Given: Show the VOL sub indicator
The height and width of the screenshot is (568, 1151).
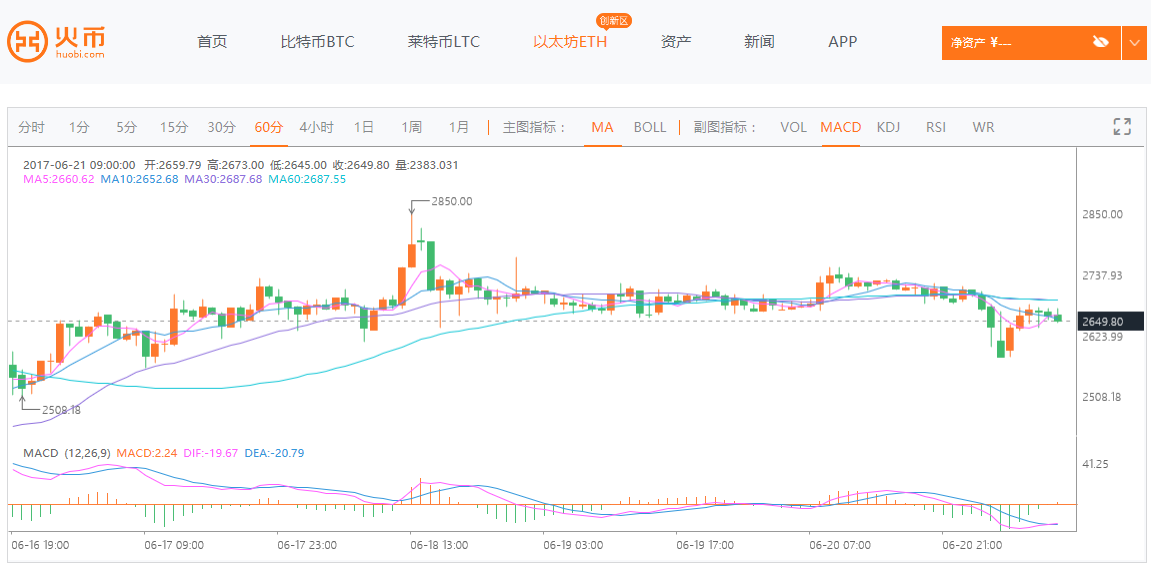Looking at the screenshot, I should 793,127.
